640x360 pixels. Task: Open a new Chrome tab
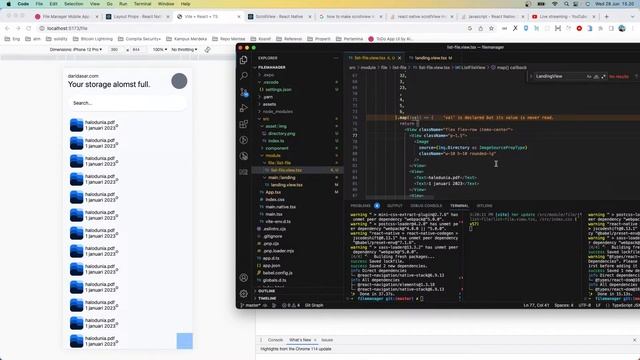607,16
